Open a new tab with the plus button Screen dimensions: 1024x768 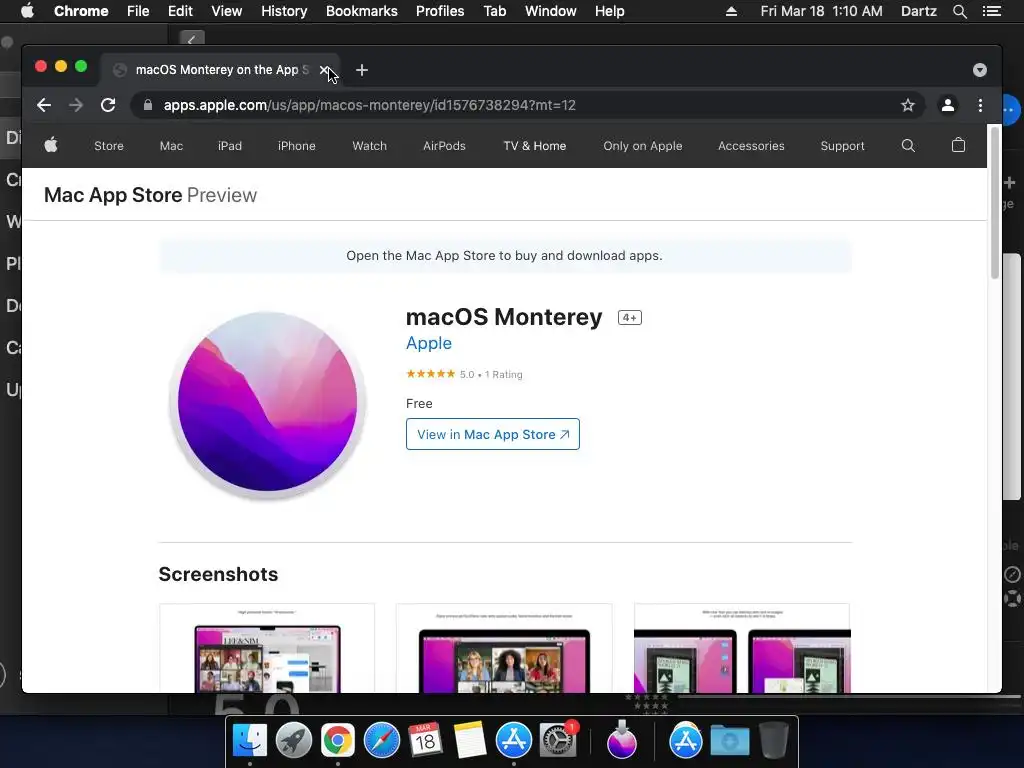click(362, 70)
